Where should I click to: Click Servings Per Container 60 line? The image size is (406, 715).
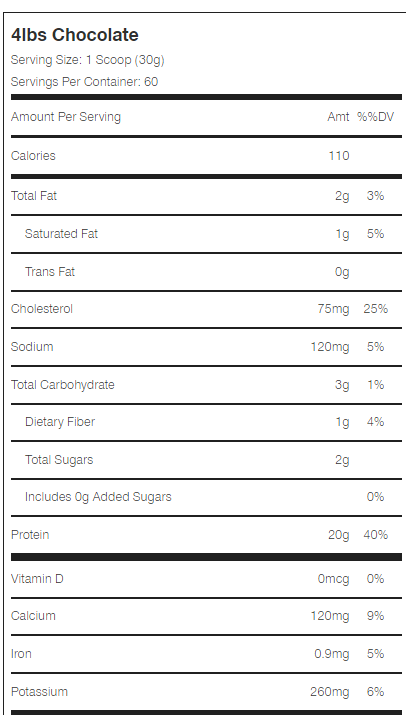point(84,82)
